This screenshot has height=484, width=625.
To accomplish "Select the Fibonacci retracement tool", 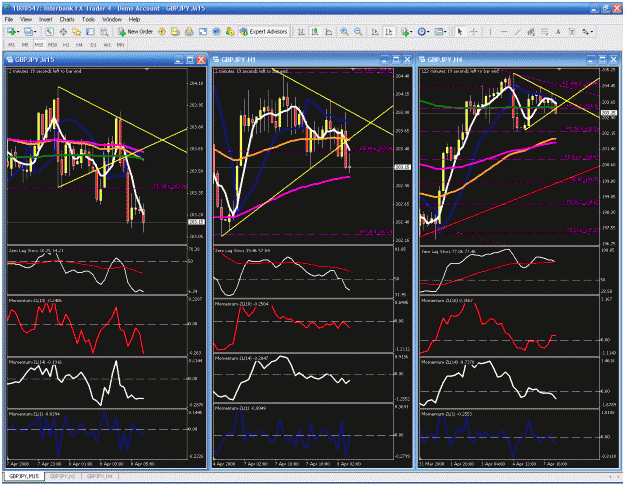I will 544,31.
